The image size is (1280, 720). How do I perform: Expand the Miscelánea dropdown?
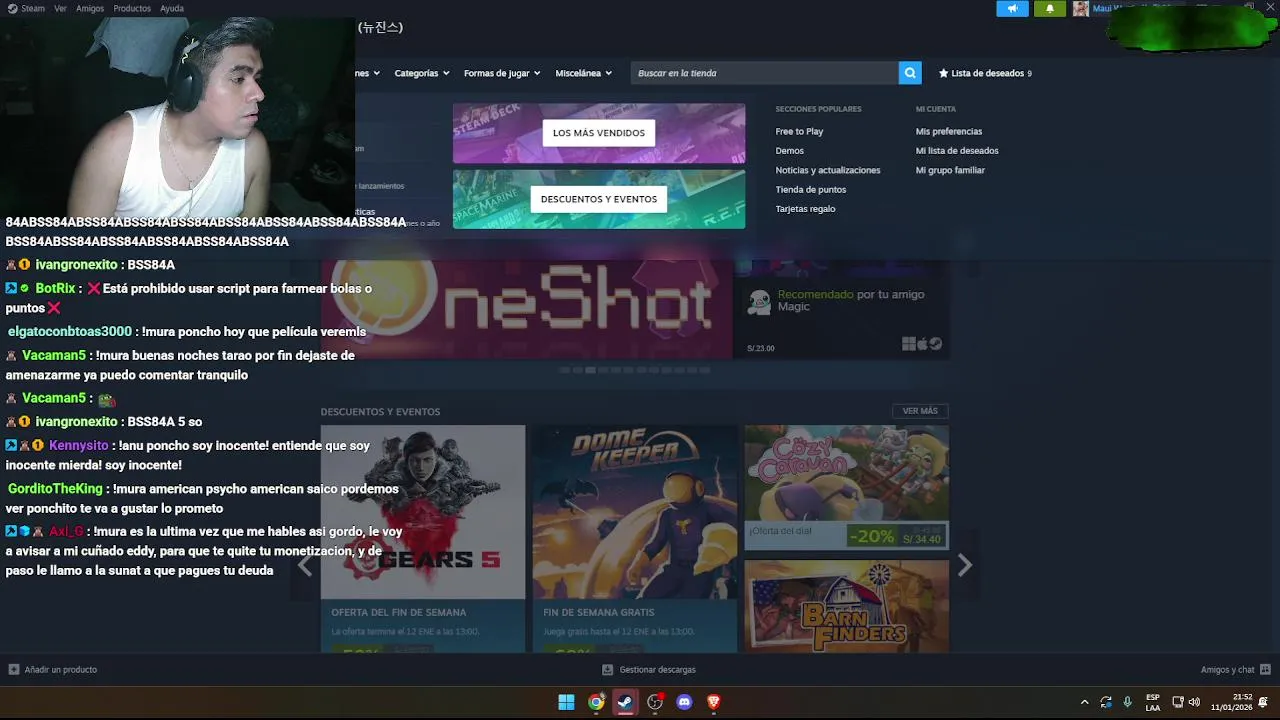(x=584, y=73)
